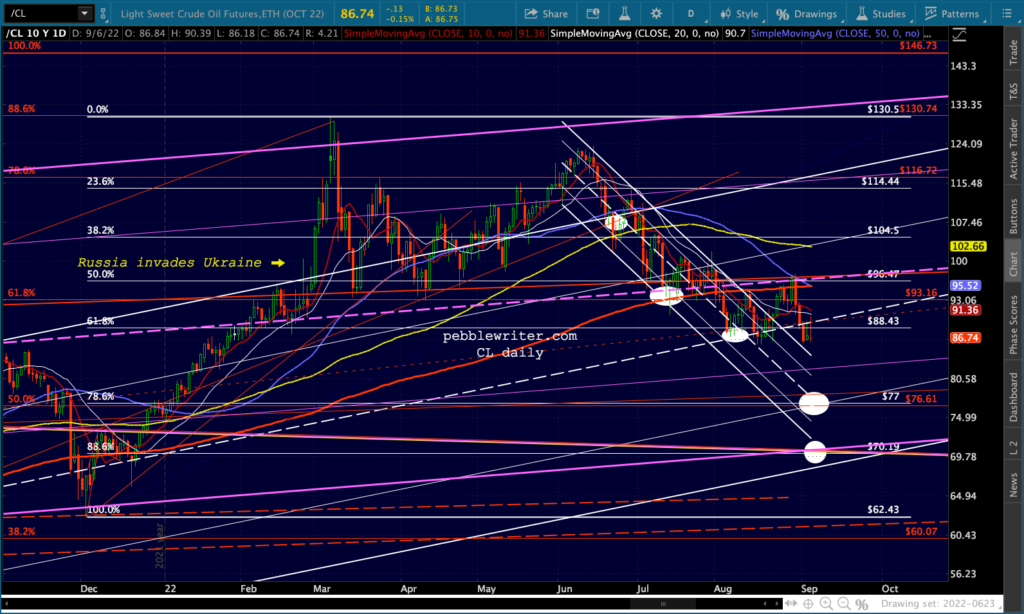Open the Style menu
This screenshot has width=1024, height=614.
[739, 14]
